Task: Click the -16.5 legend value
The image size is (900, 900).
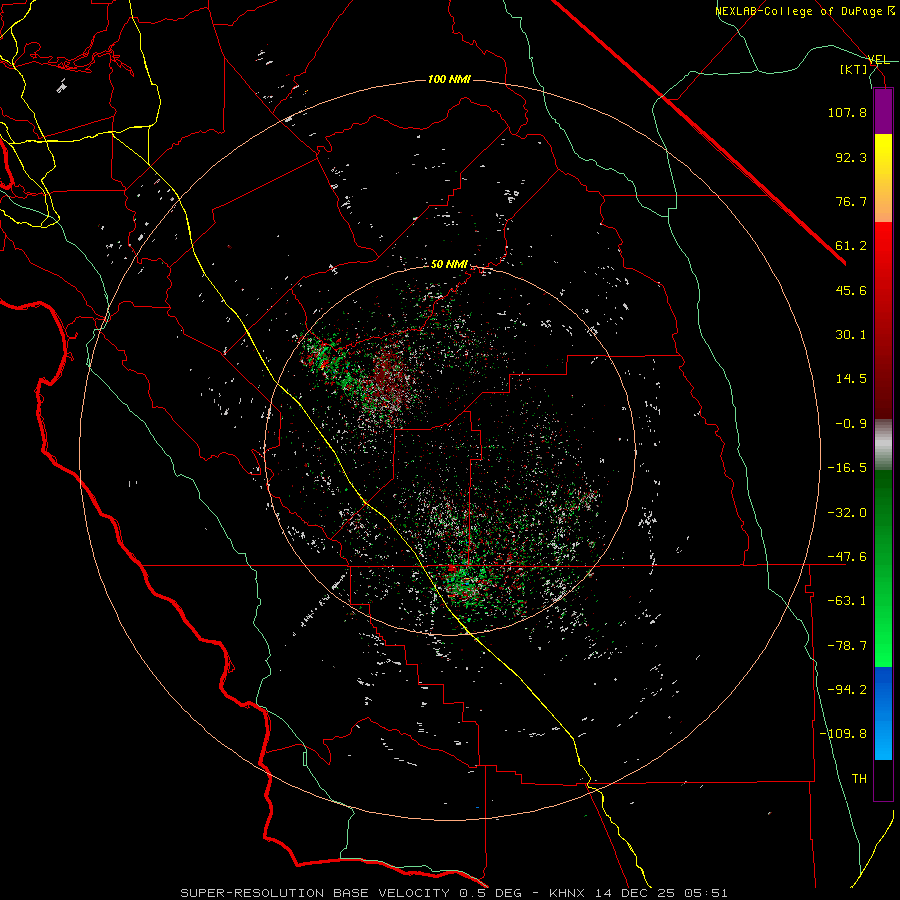Action: click(847, 468)
